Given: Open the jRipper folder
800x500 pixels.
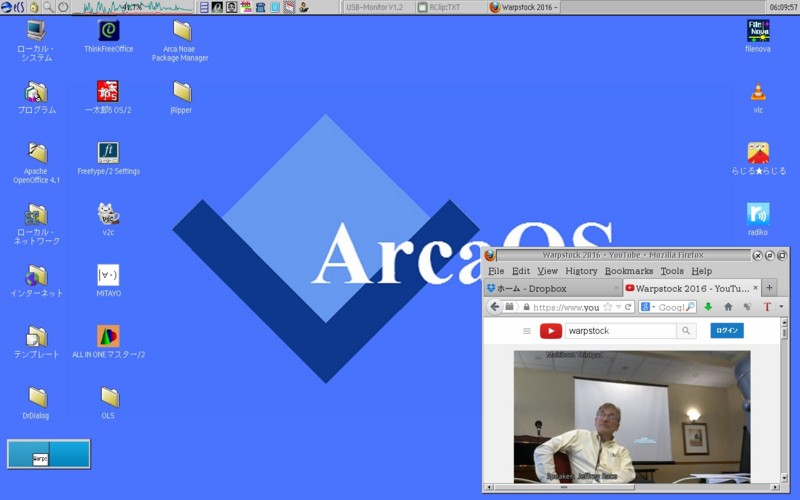Looking at the screenshot, I should click(x=181, y=97).
